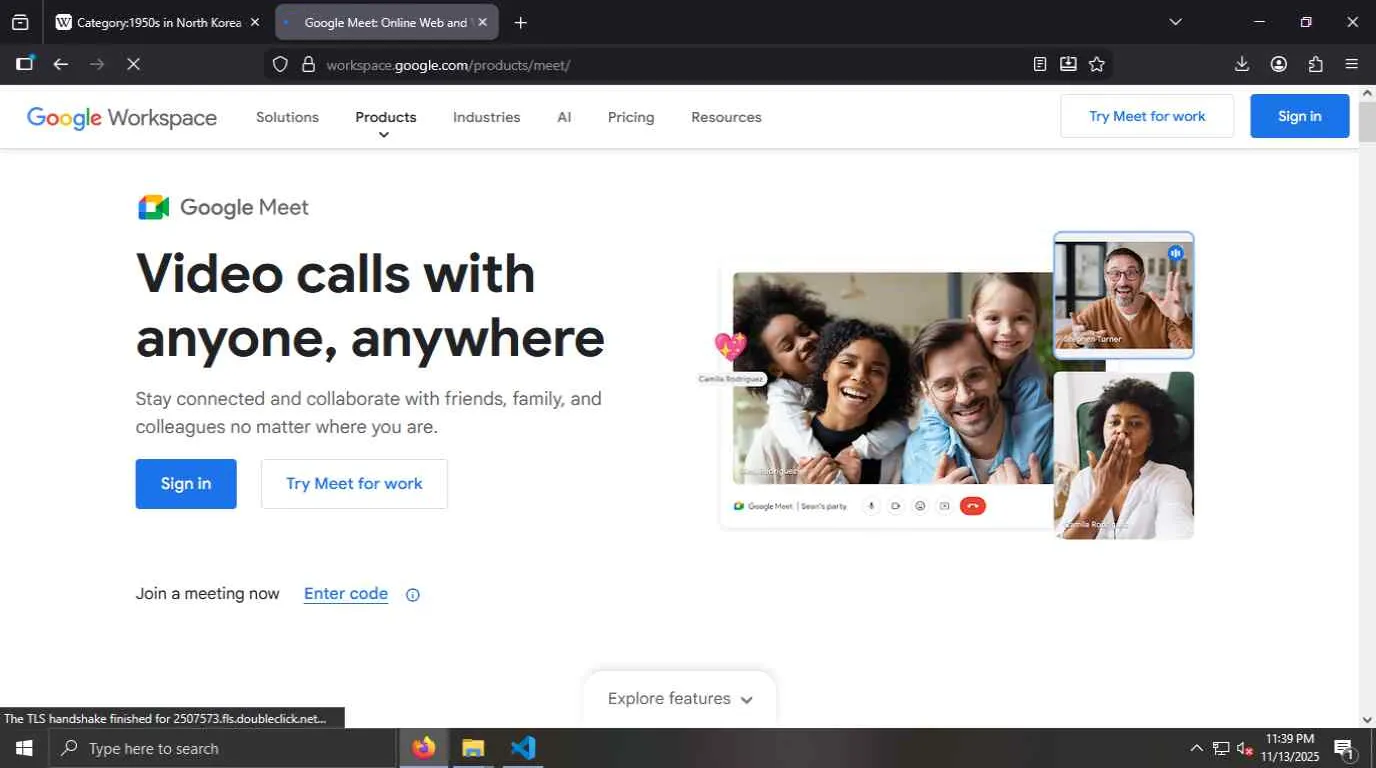The image size is (1376, 768).
Task: Click the scrollbar down arrow
Action: (x=1367, y=719)
